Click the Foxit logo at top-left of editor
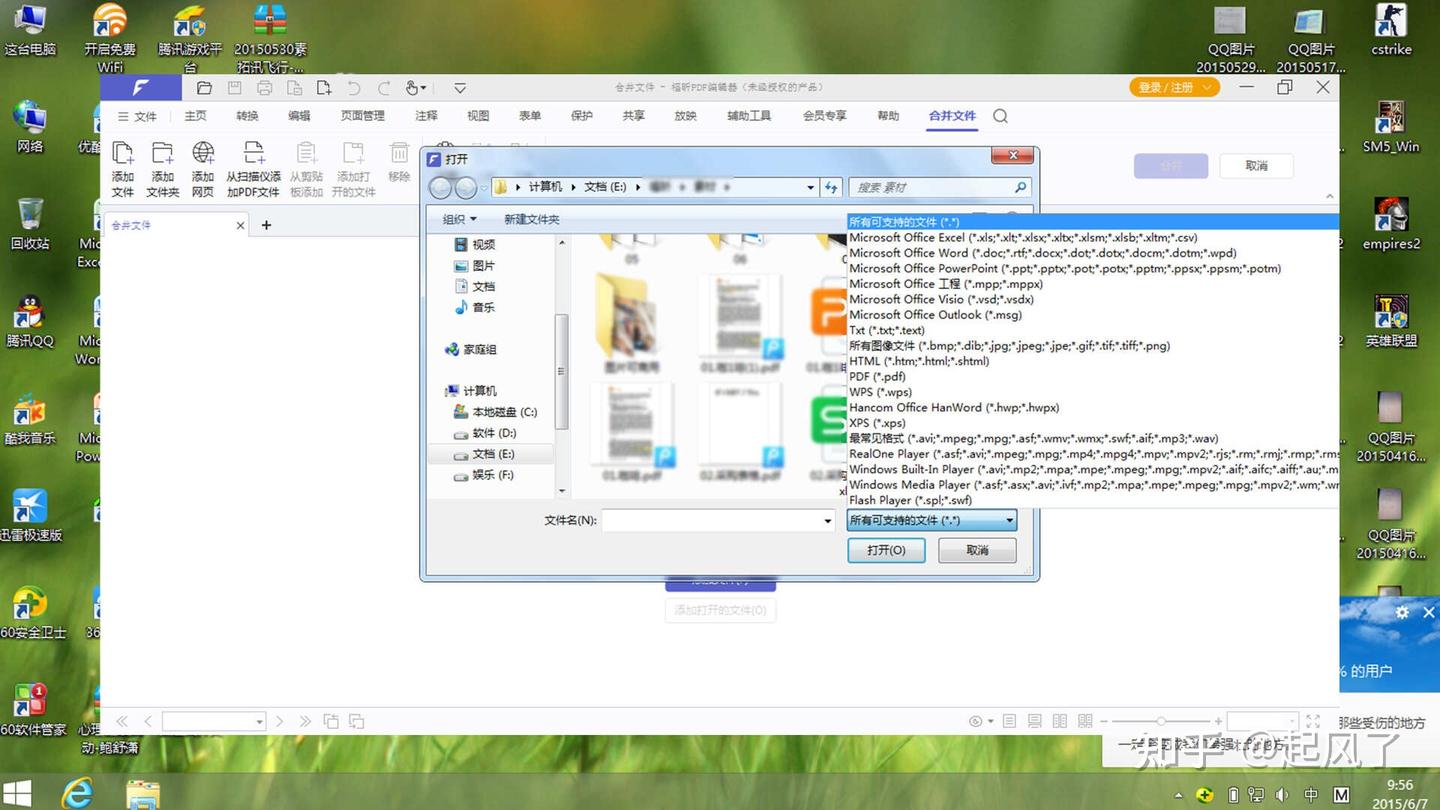Viewport: 1440px width, 810px height. pos(141,88)
